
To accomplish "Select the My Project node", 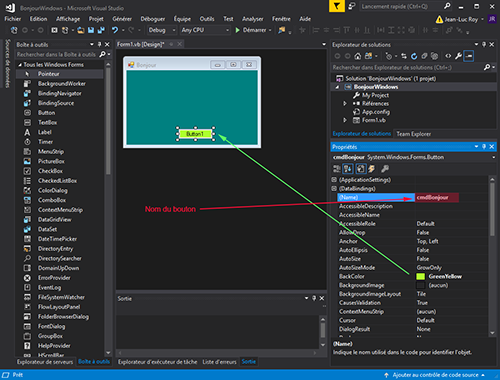I will click(375, 95).
